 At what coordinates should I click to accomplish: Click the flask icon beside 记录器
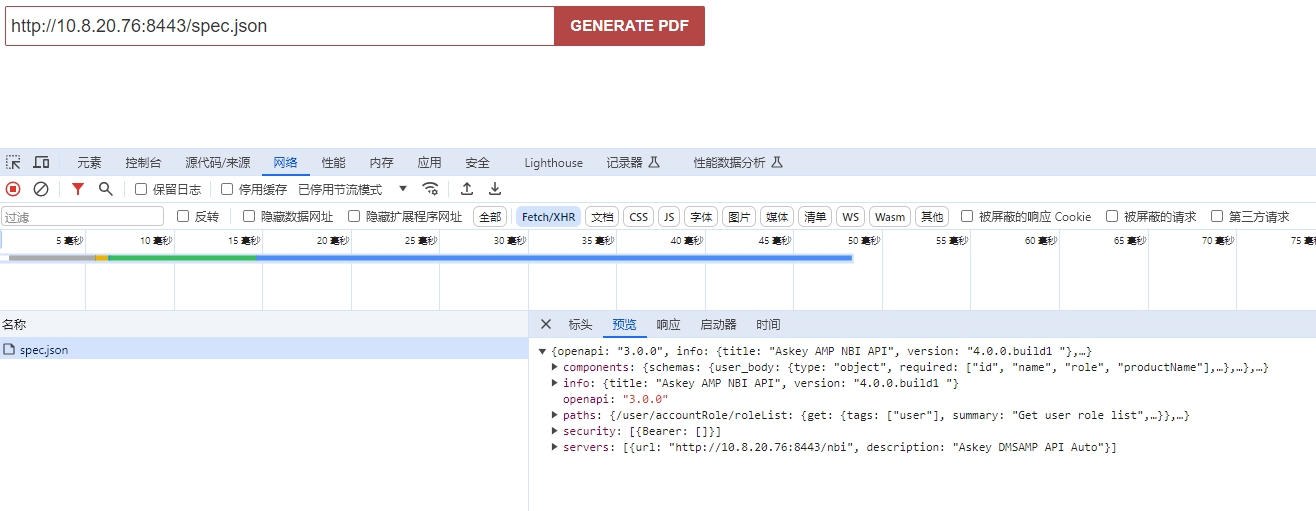[x=655, y=162]
